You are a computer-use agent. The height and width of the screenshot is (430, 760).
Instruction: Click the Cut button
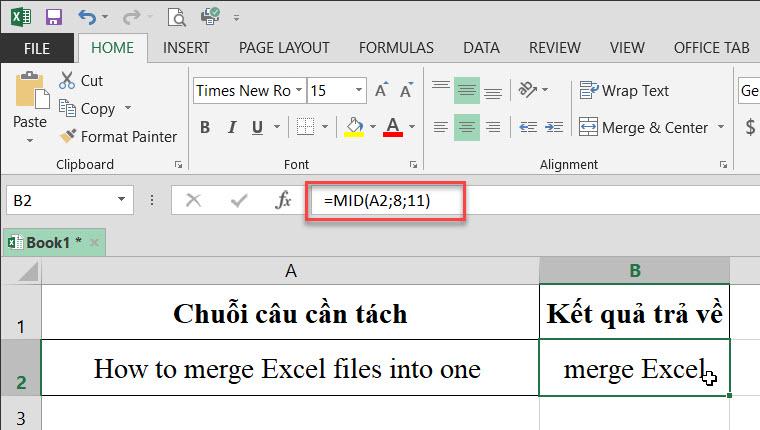81,80
